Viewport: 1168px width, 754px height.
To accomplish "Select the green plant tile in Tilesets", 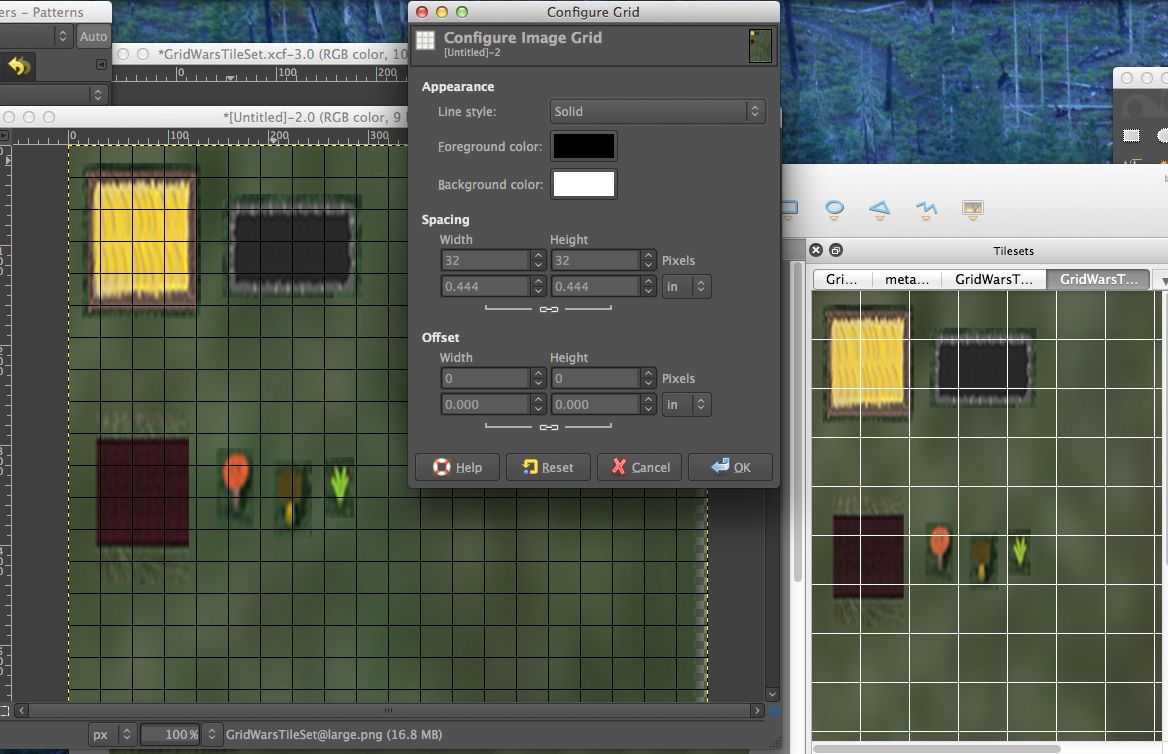I will click(x=1020, y=551).
